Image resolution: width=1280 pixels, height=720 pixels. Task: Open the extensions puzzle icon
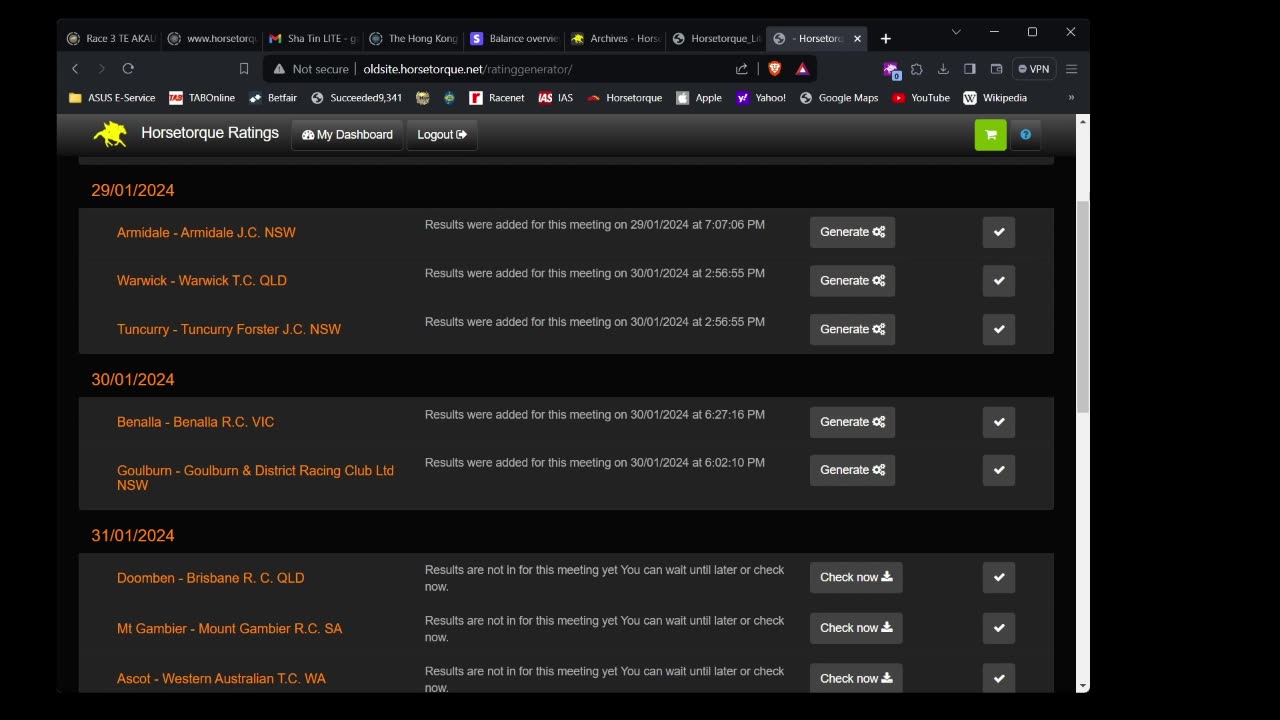916,69
